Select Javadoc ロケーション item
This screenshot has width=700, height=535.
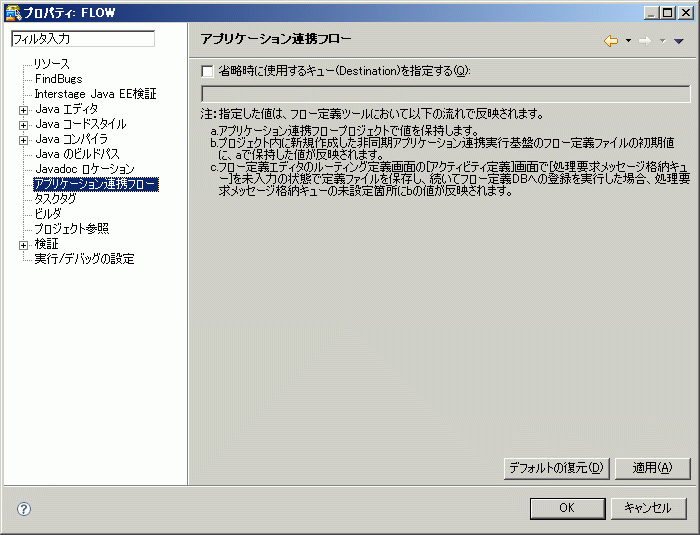pyautogui.click(x=85, y=169)
